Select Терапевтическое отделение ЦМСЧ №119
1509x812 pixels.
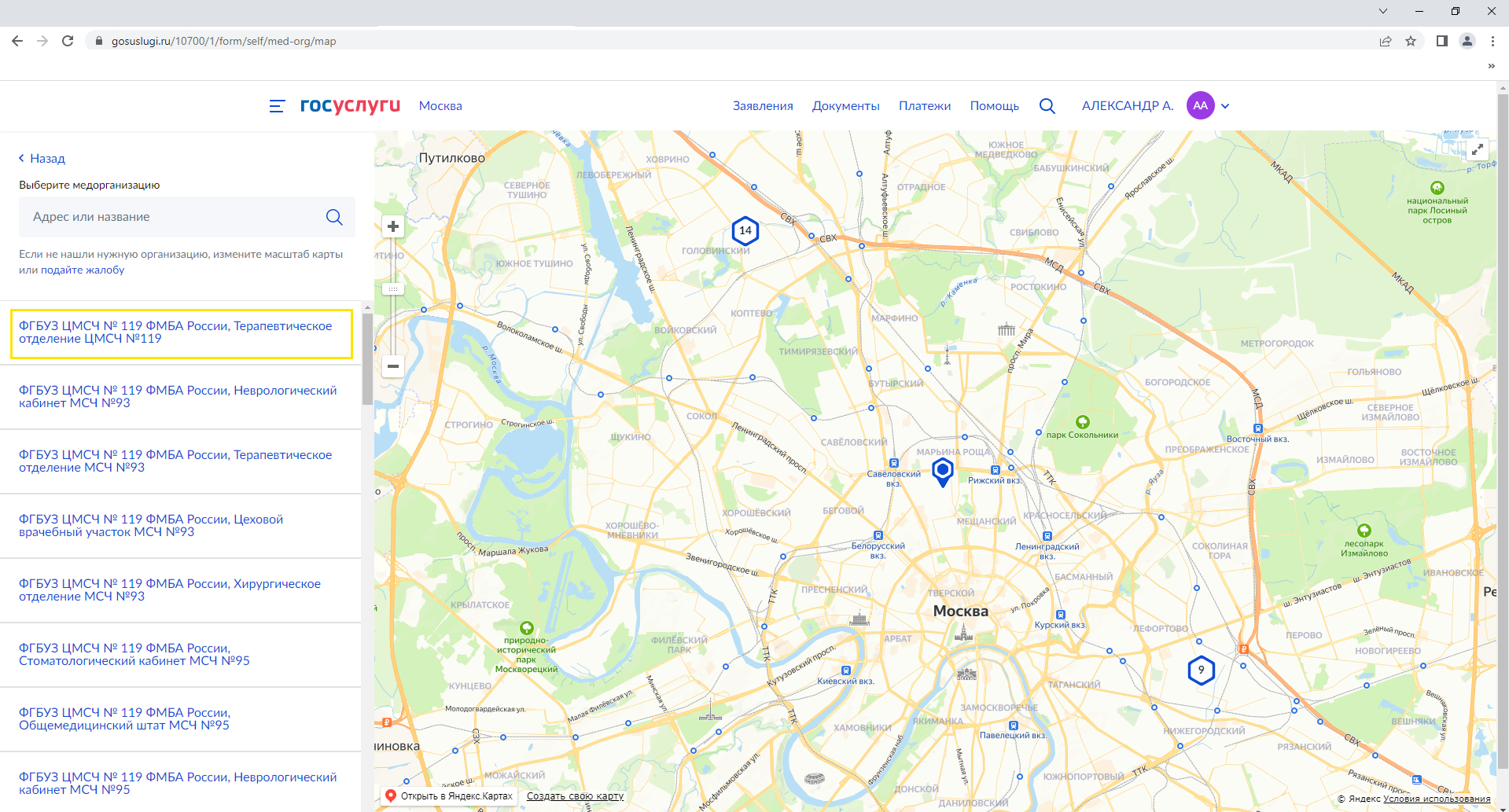click(181, 333)
